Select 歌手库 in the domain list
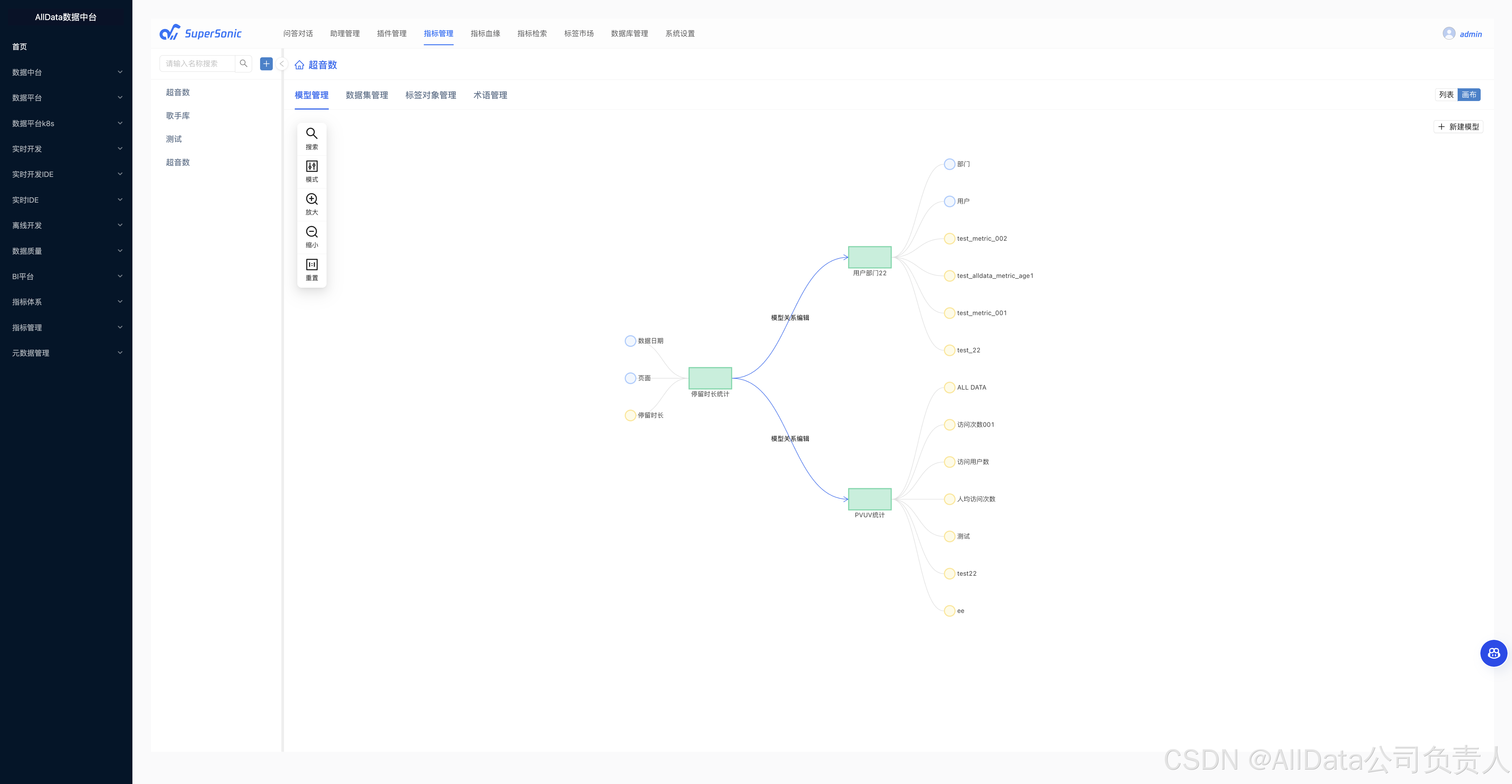Viewport: 1512px width, 784px height. coord(178,116)
